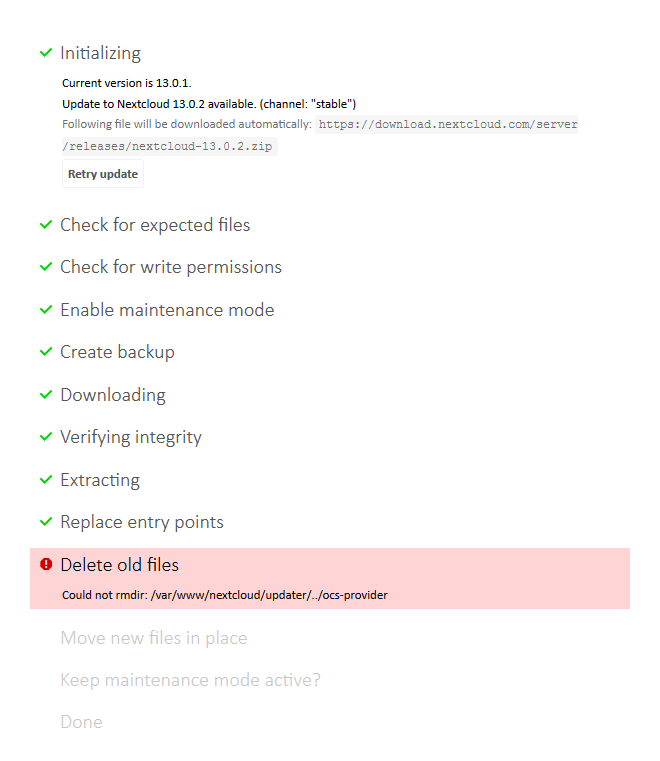
Task: Click the releases/nextcloud-13.0.2.zip path text
Action: click(170, 146)
